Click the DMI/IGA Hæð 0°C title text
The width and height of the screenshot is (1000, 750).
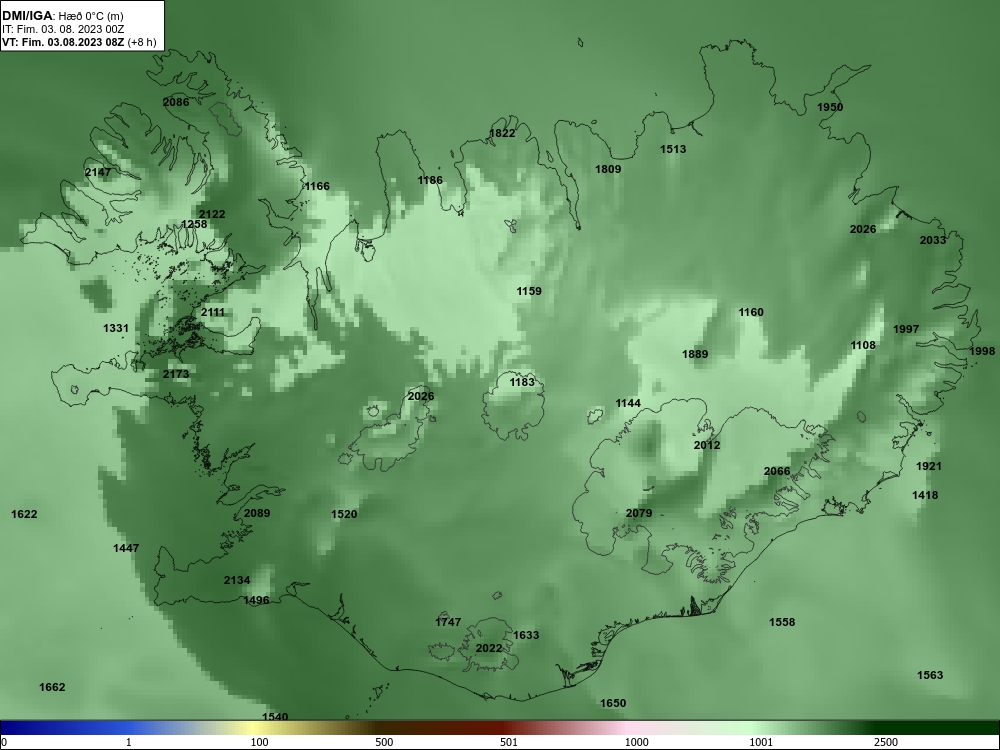pos(62,16)
